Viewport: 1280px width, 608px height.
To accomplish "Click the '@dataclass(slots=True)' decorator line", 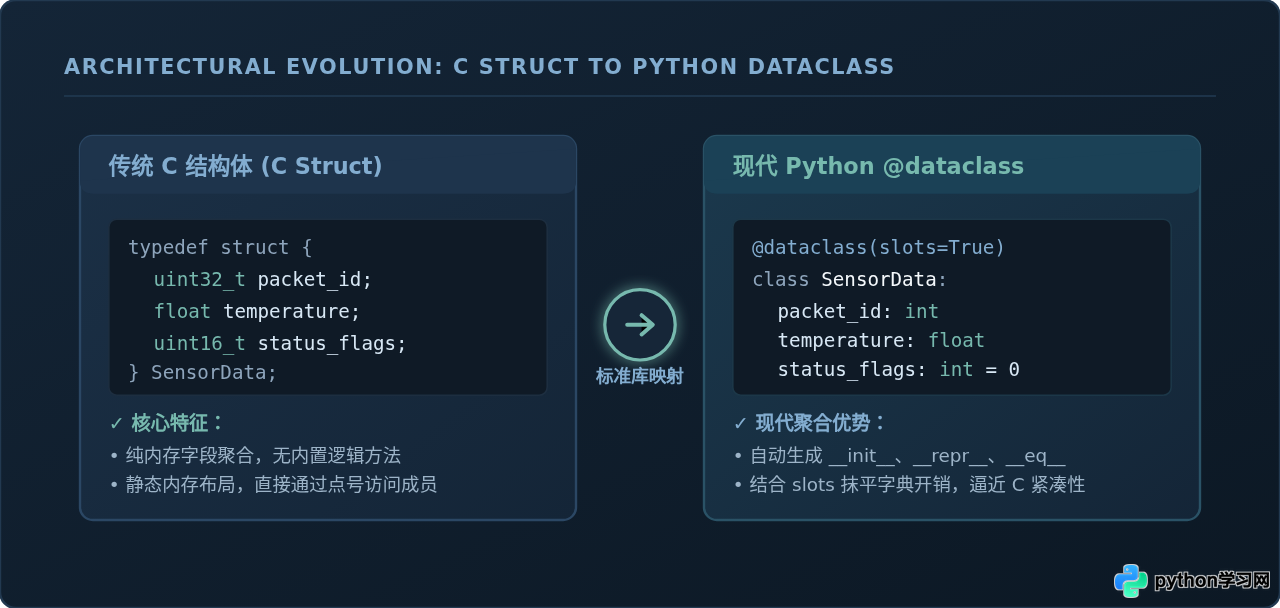I will click(x=878, y=247).
